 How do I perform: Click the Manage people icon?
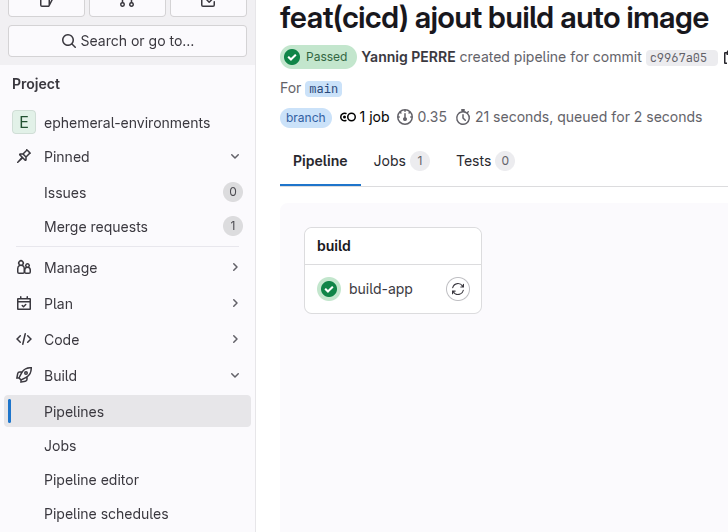pyautogui.click(x=24, y=267)
